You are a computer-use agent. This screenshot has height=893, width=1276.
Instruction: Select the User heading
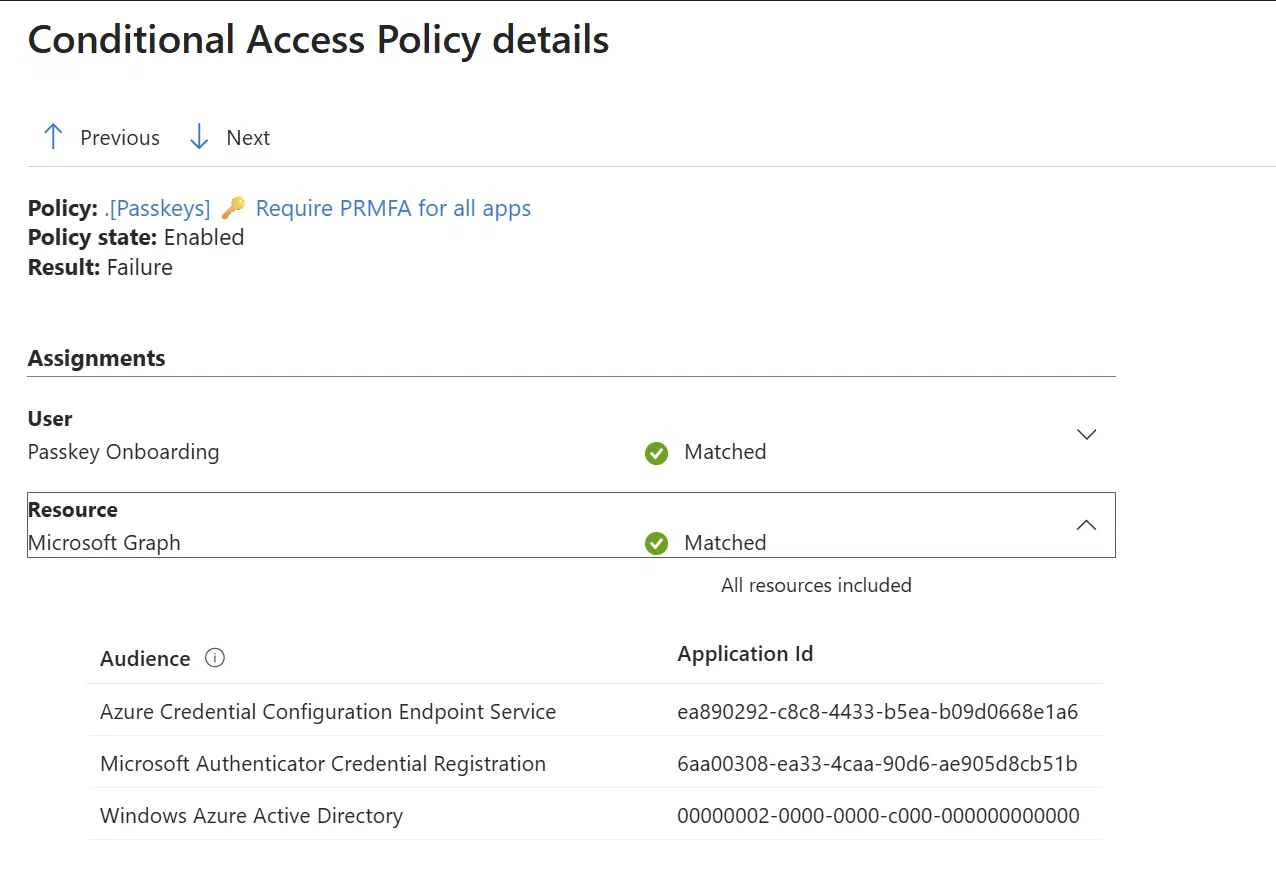[x=50, y=419]
